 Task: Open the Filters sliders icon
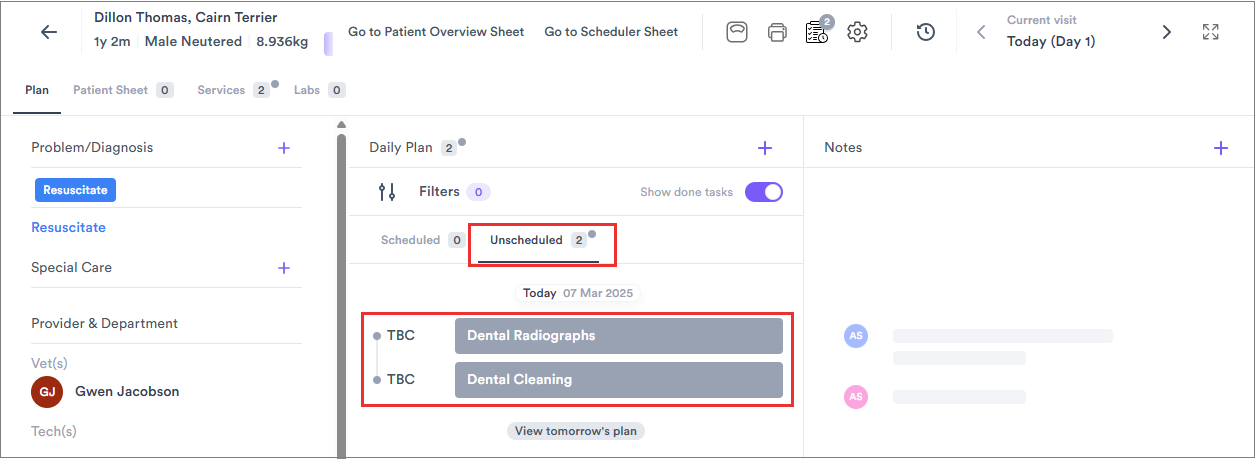(387, 192)
